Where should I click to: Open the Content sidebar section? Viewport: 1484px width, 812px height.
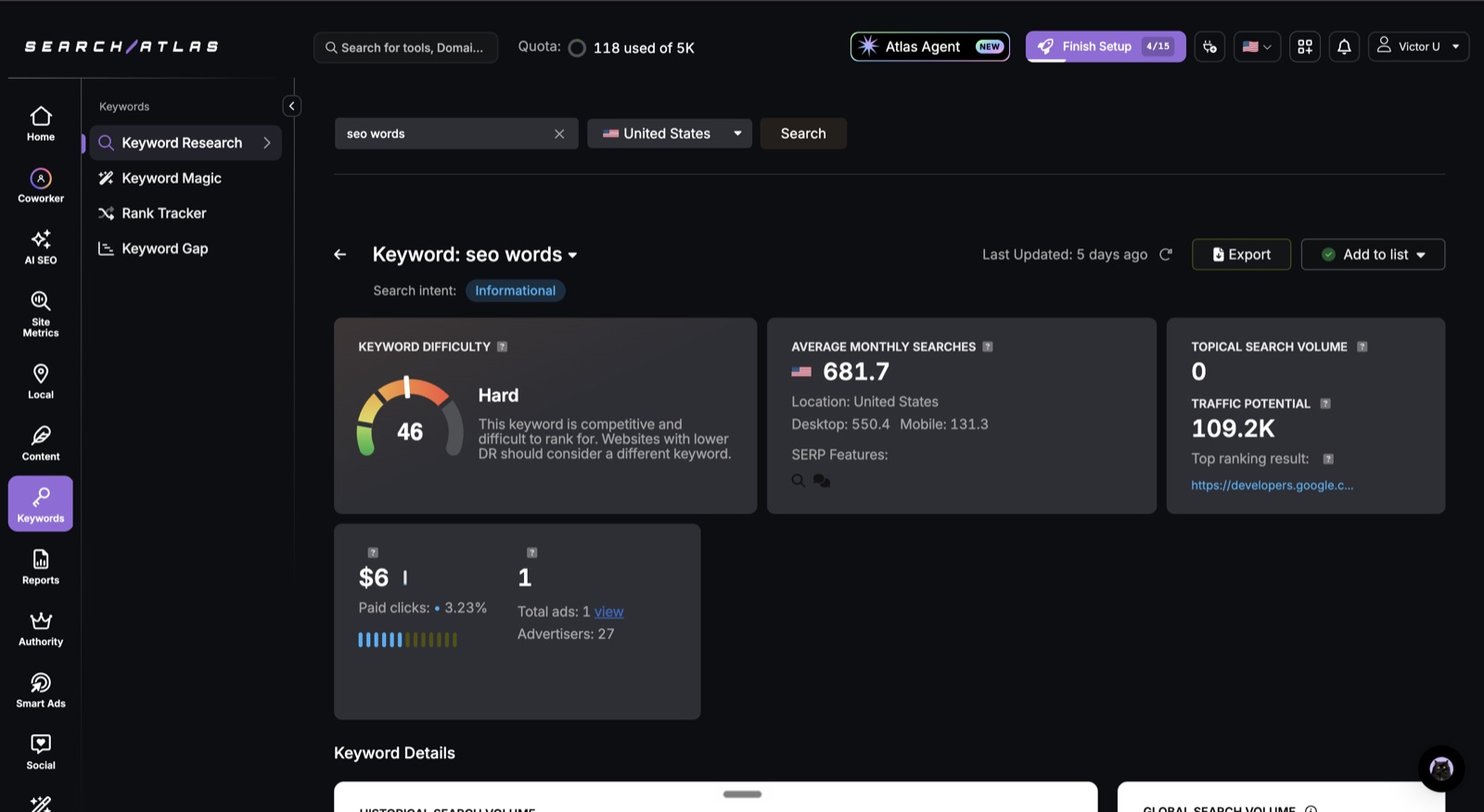(41, 443)
